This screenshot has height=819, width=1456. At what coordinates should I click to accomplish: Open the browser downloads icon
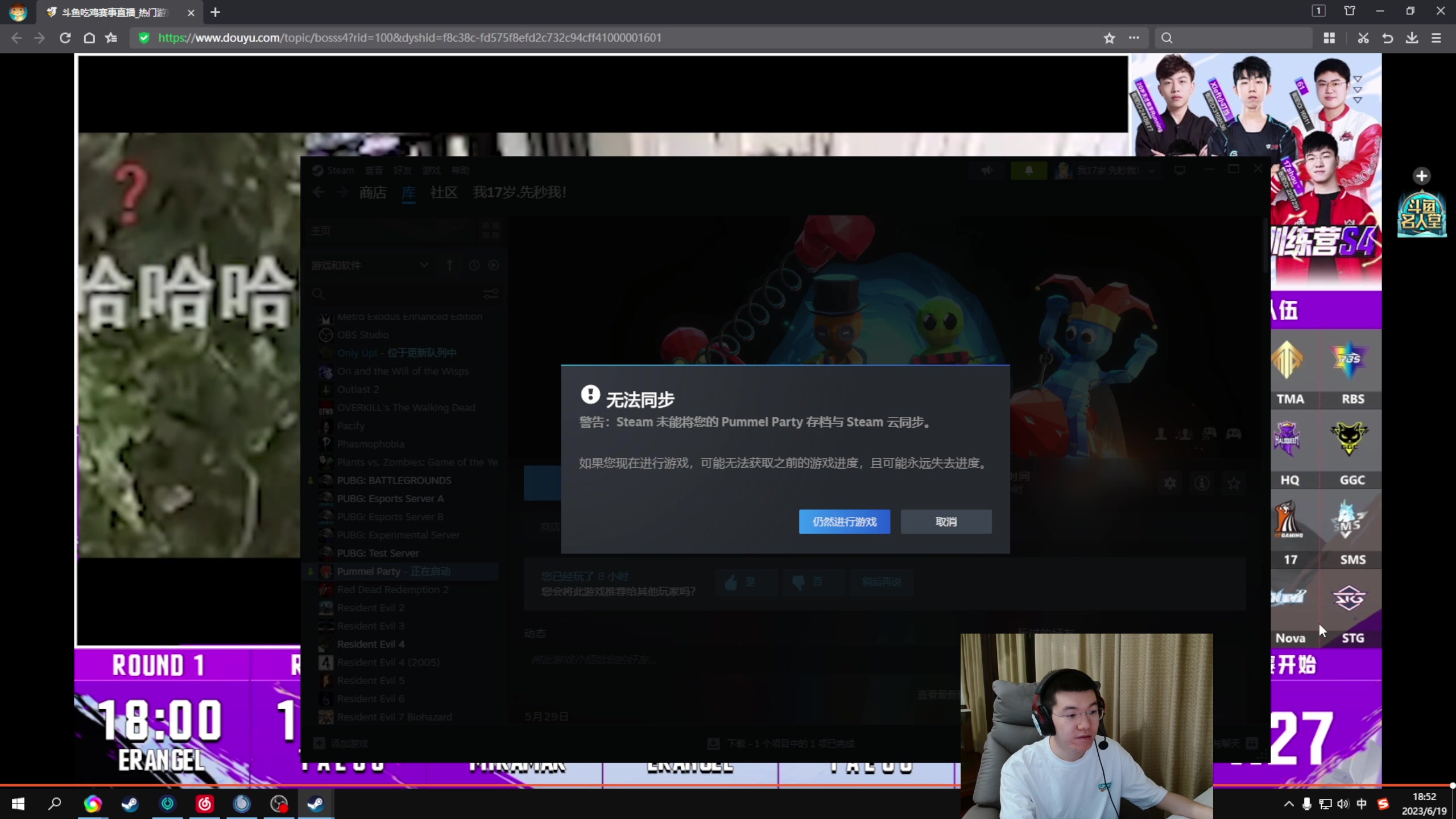pos(1412,38)
